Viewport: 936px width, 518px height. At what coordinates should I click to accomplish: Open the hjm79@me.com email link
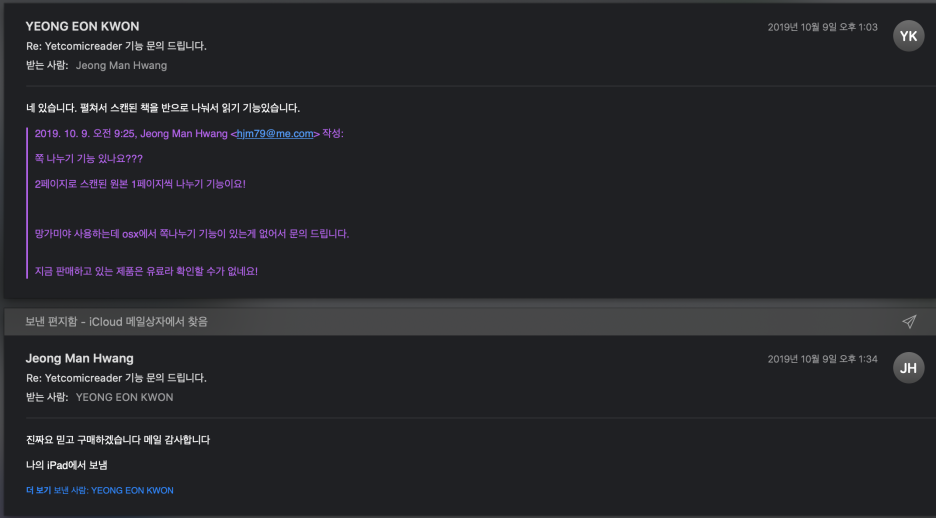[276, 133]
